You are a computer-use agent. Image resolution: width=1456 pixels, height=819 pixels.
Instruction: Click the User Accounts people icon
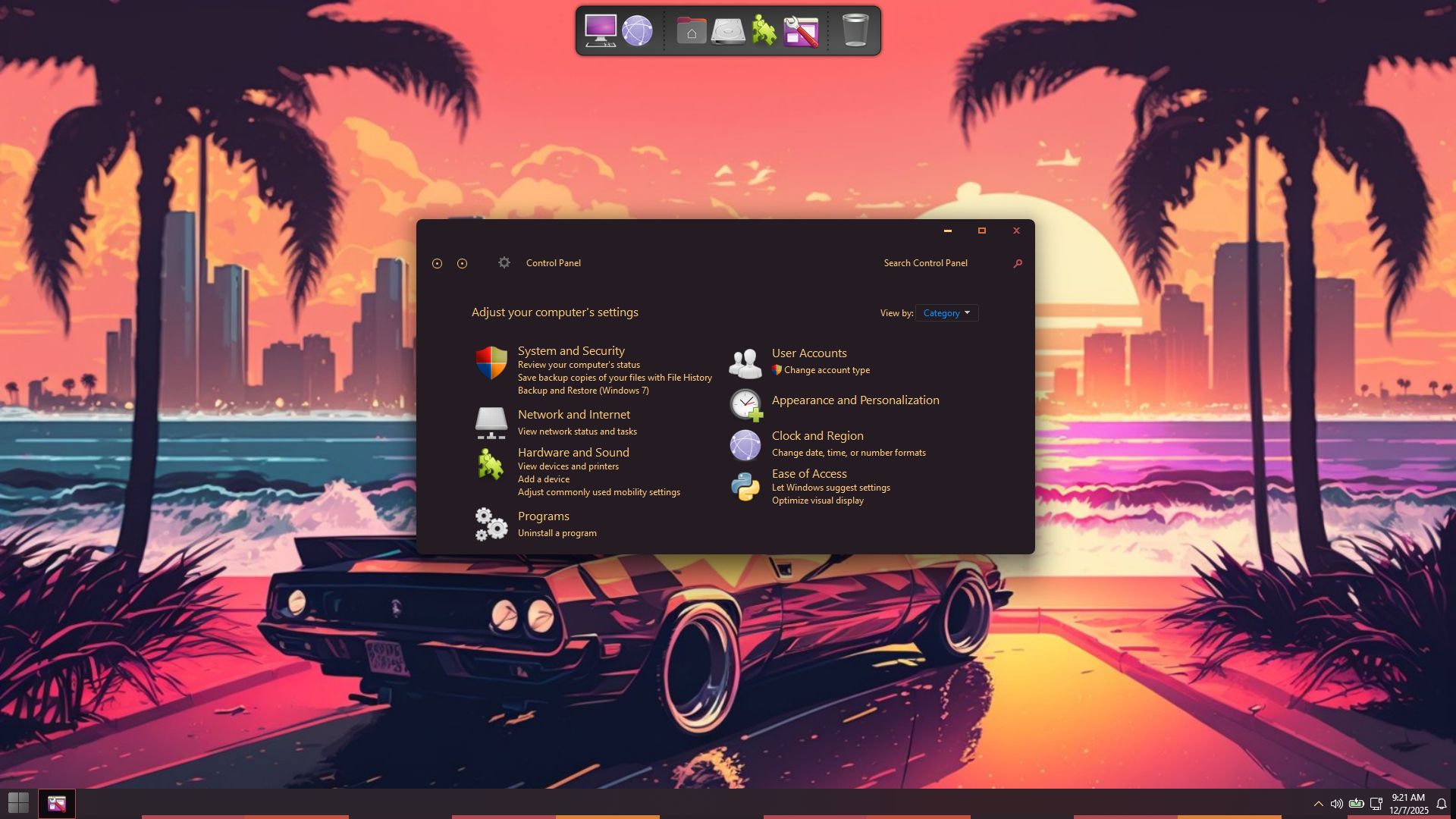745,364
